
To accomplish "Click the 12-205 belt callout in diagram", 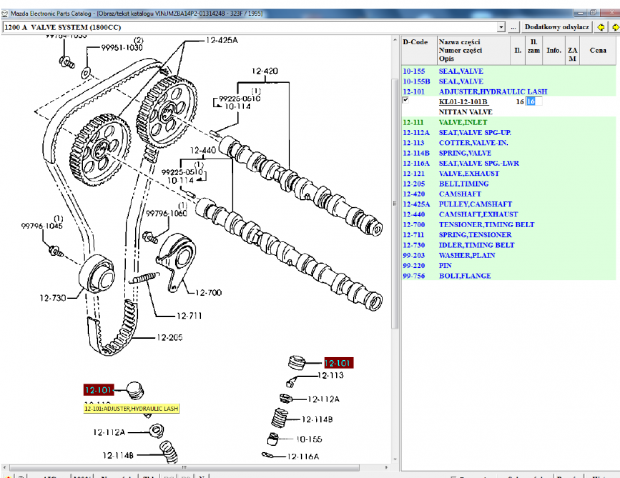I will [x=169, y=338].
